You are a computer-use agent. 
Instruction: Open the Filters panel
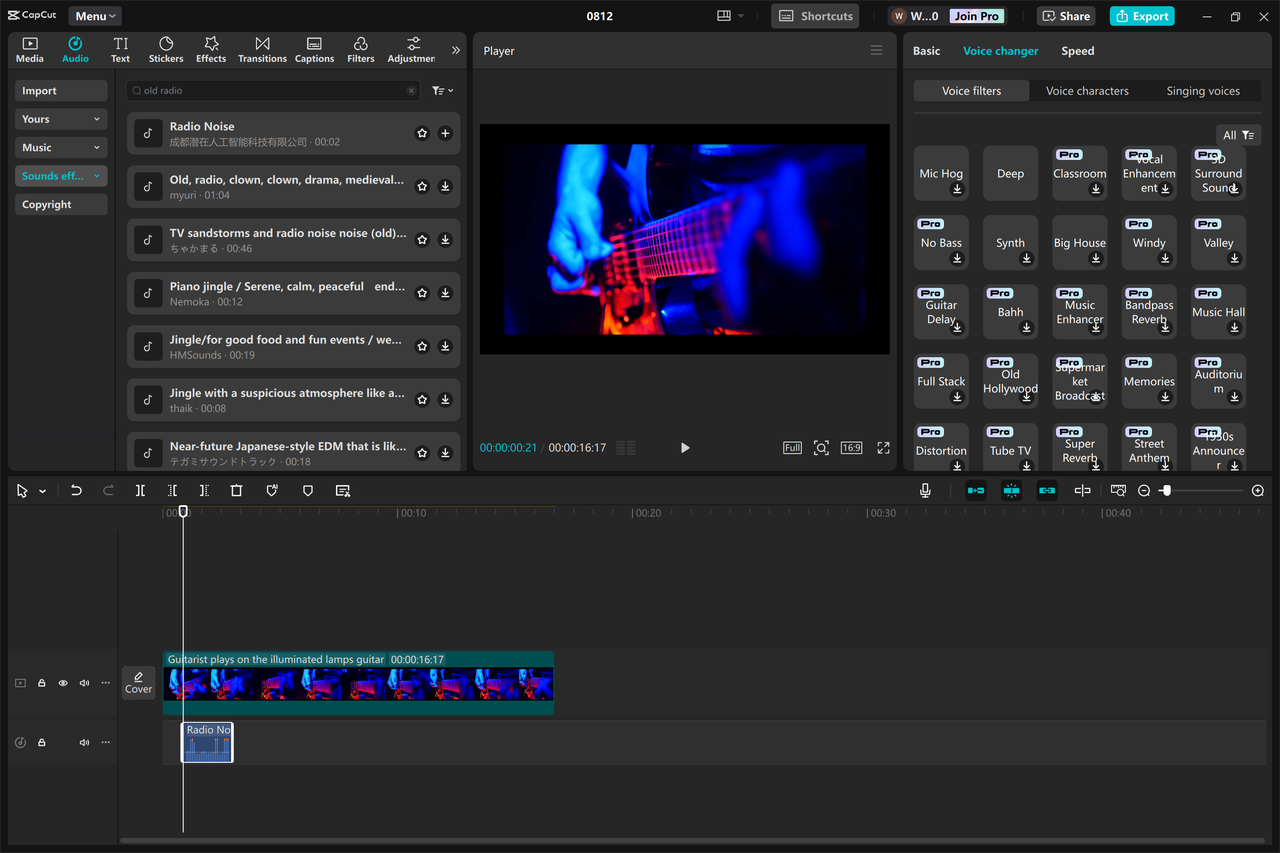pos(360,49)
